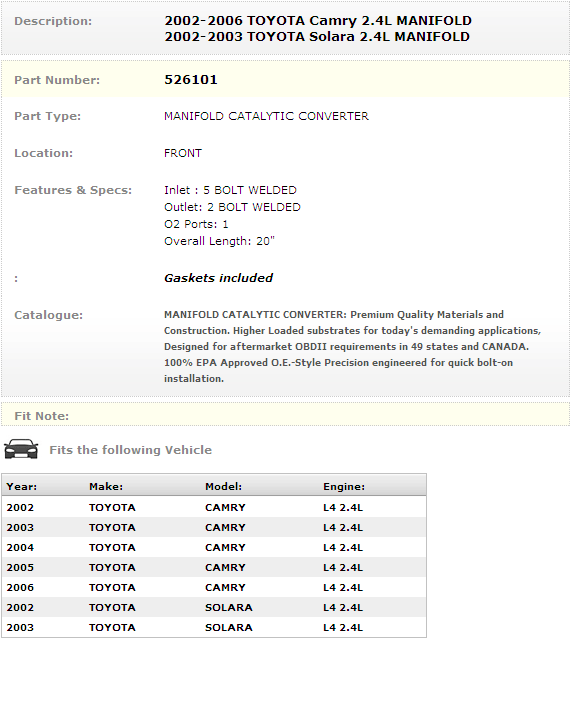Select the 2002 Toyota Camry row
This screenshot has width=570, height=707.
tap(214, 507)
